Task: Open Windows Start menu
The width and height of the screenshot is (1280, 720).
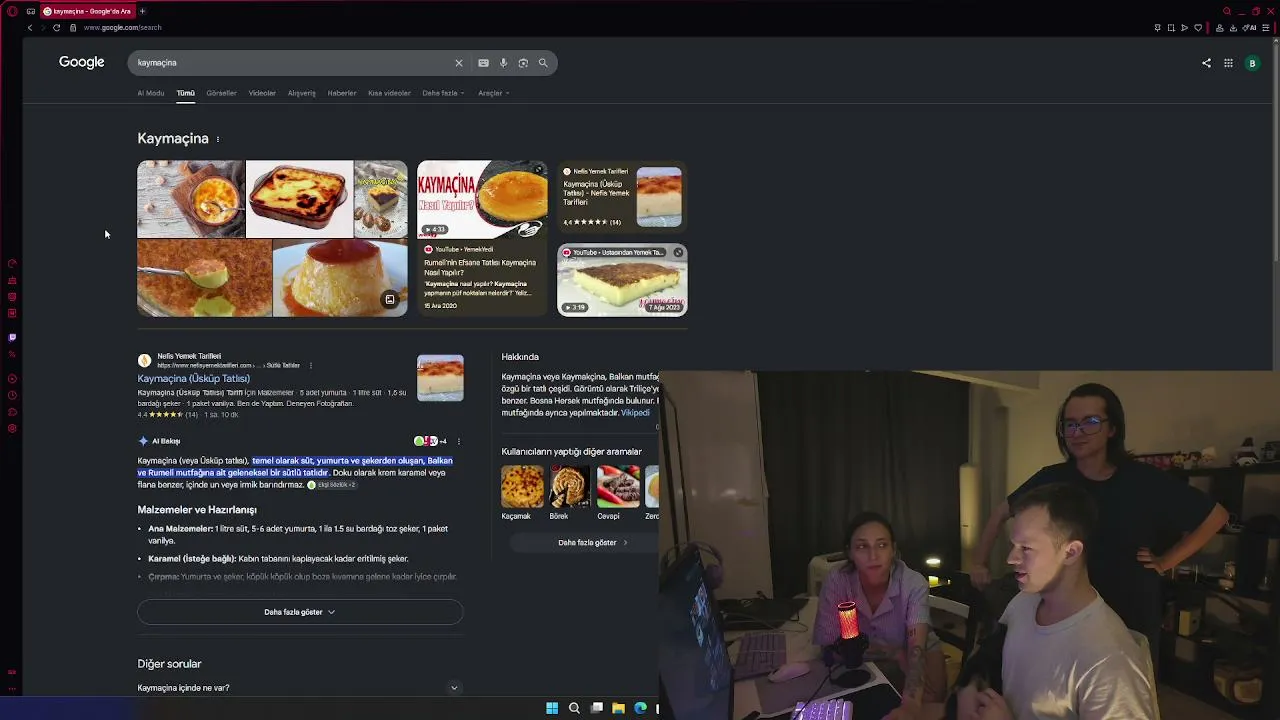Action: 552,708
